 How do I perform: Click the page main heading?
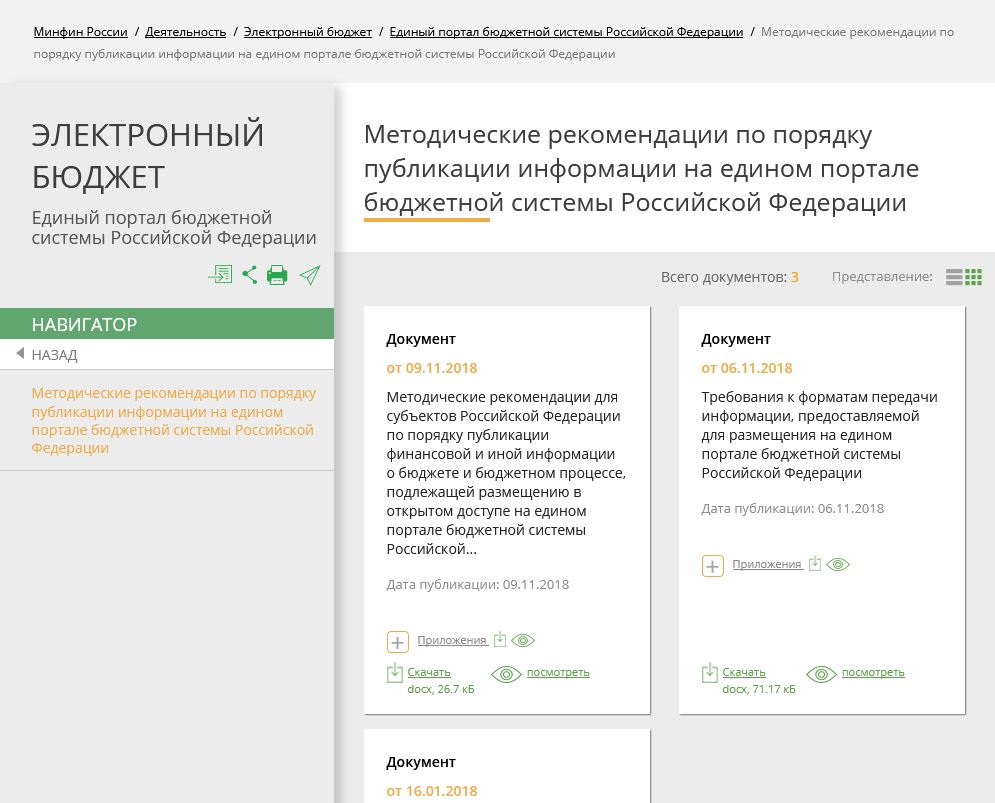point(641,169)
